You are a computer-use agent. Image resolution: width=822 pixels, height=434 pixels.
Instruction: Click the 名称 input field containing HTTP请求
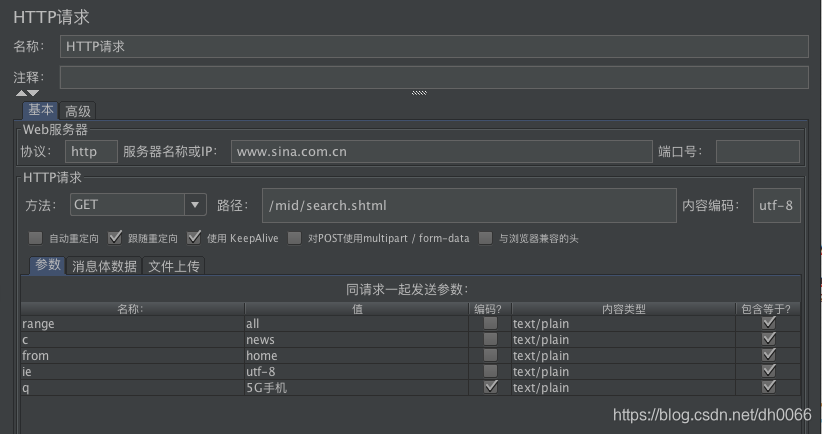point(434,47)
